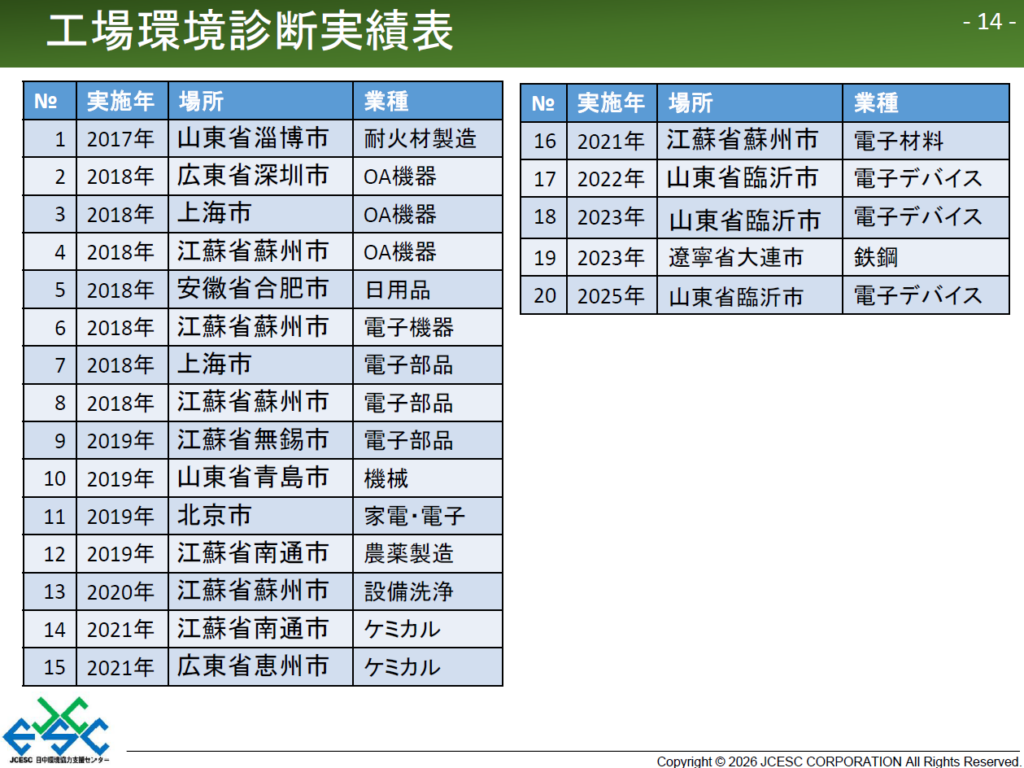Click the JCESC logo in the footer
Screen dimensions: 1024x768
coord(56,730)
